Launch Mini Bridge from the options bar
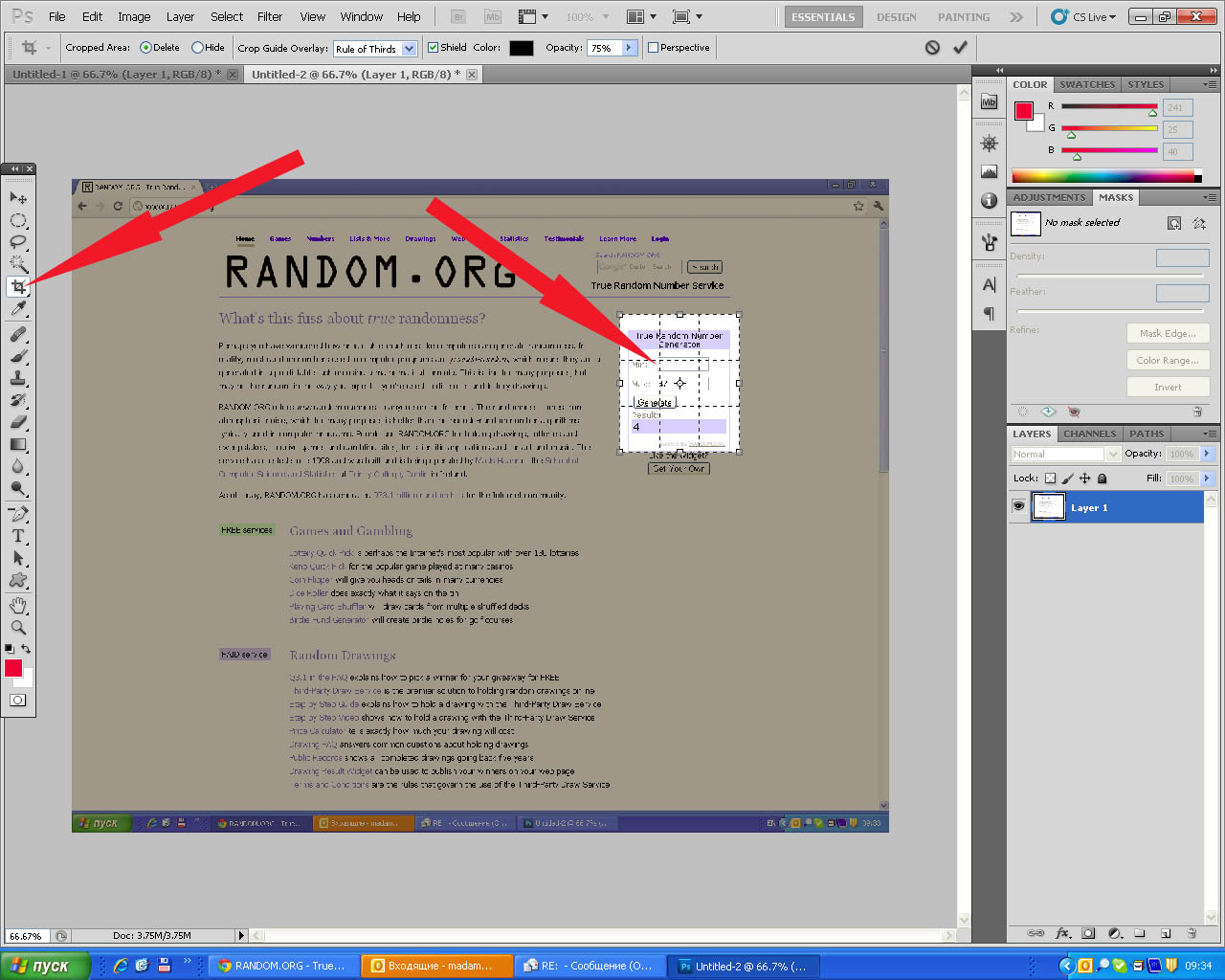This screenshot has height=980, width=1225. (493, 17)
